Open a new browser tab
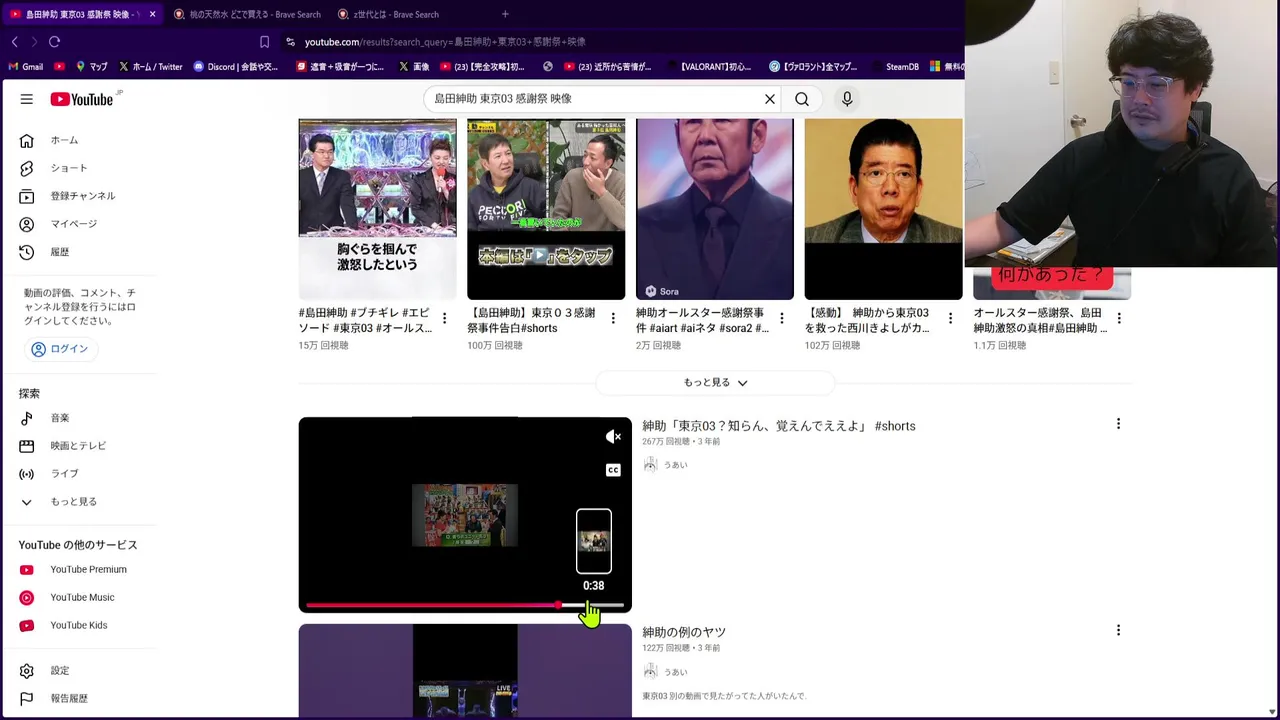This screenshot has height=720, width=1280. (x=505, y=14)
